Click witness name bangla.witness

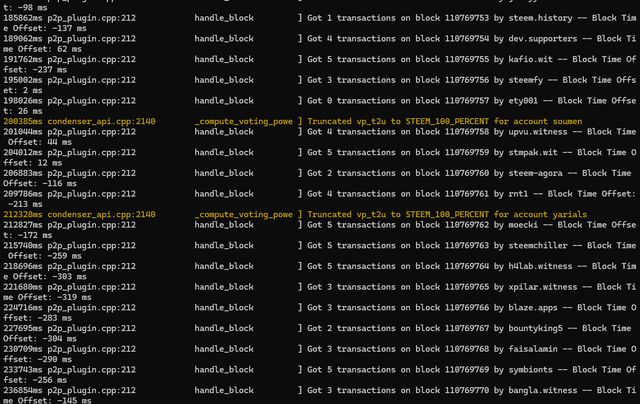(542, 391)
